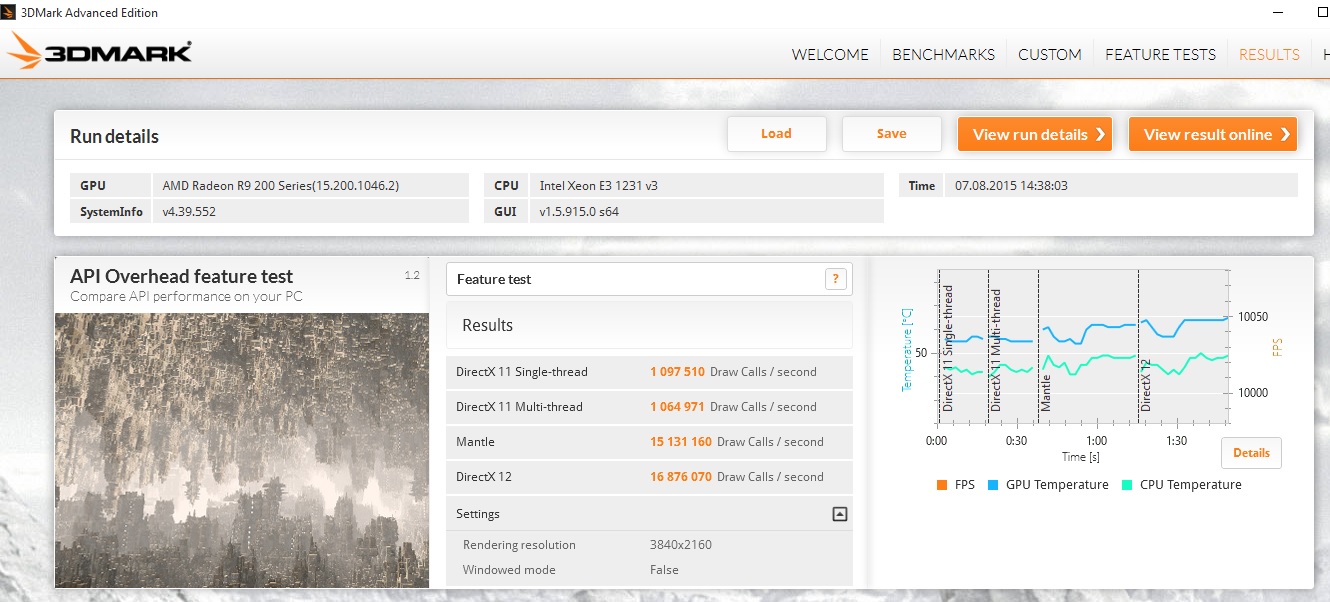Click the 3DMark logo in header
Screen dimensions: 1330x602
tap(98, 50)
